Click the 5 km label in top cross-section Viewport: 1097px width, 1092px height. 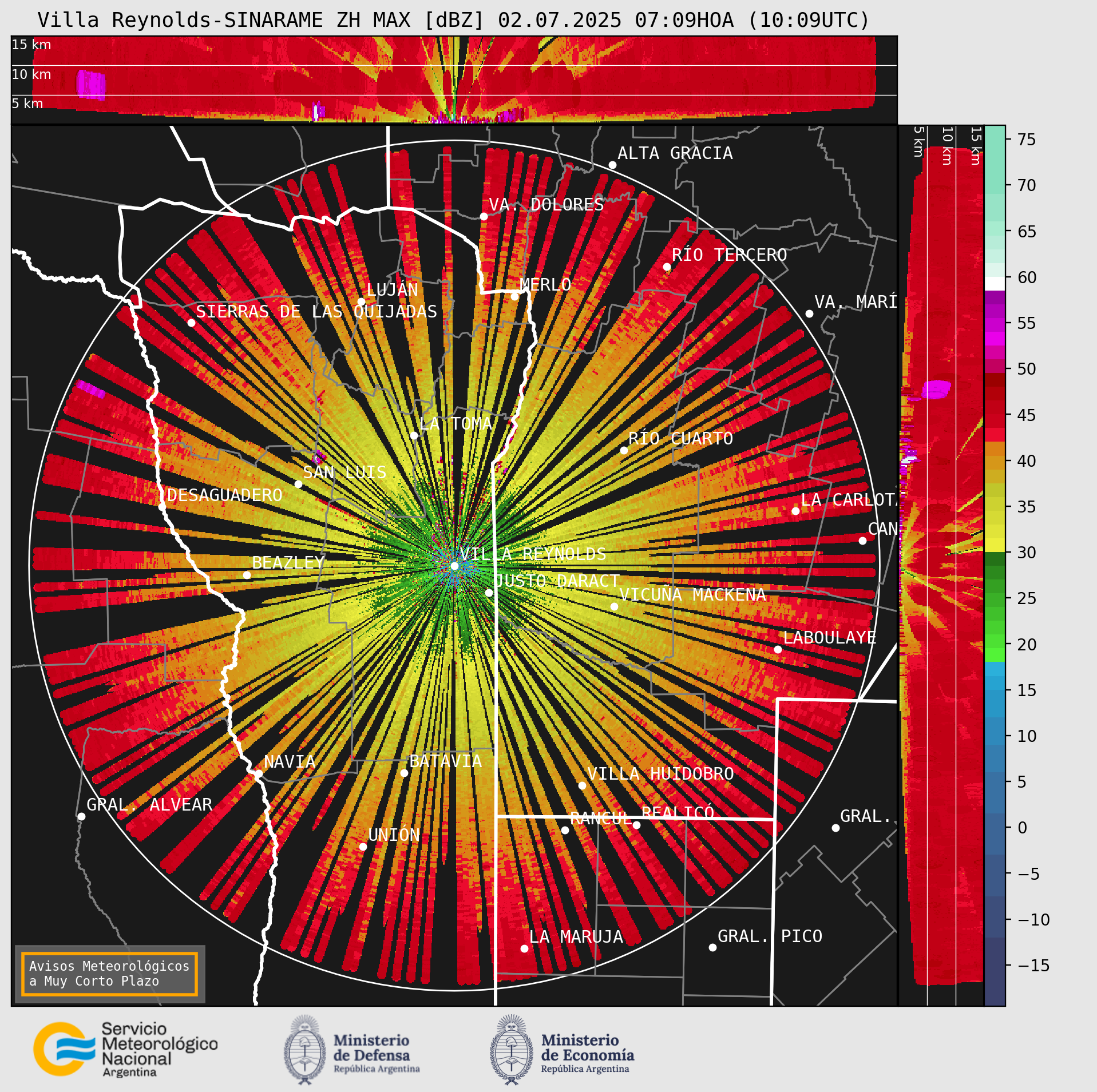tap(27, 104)
